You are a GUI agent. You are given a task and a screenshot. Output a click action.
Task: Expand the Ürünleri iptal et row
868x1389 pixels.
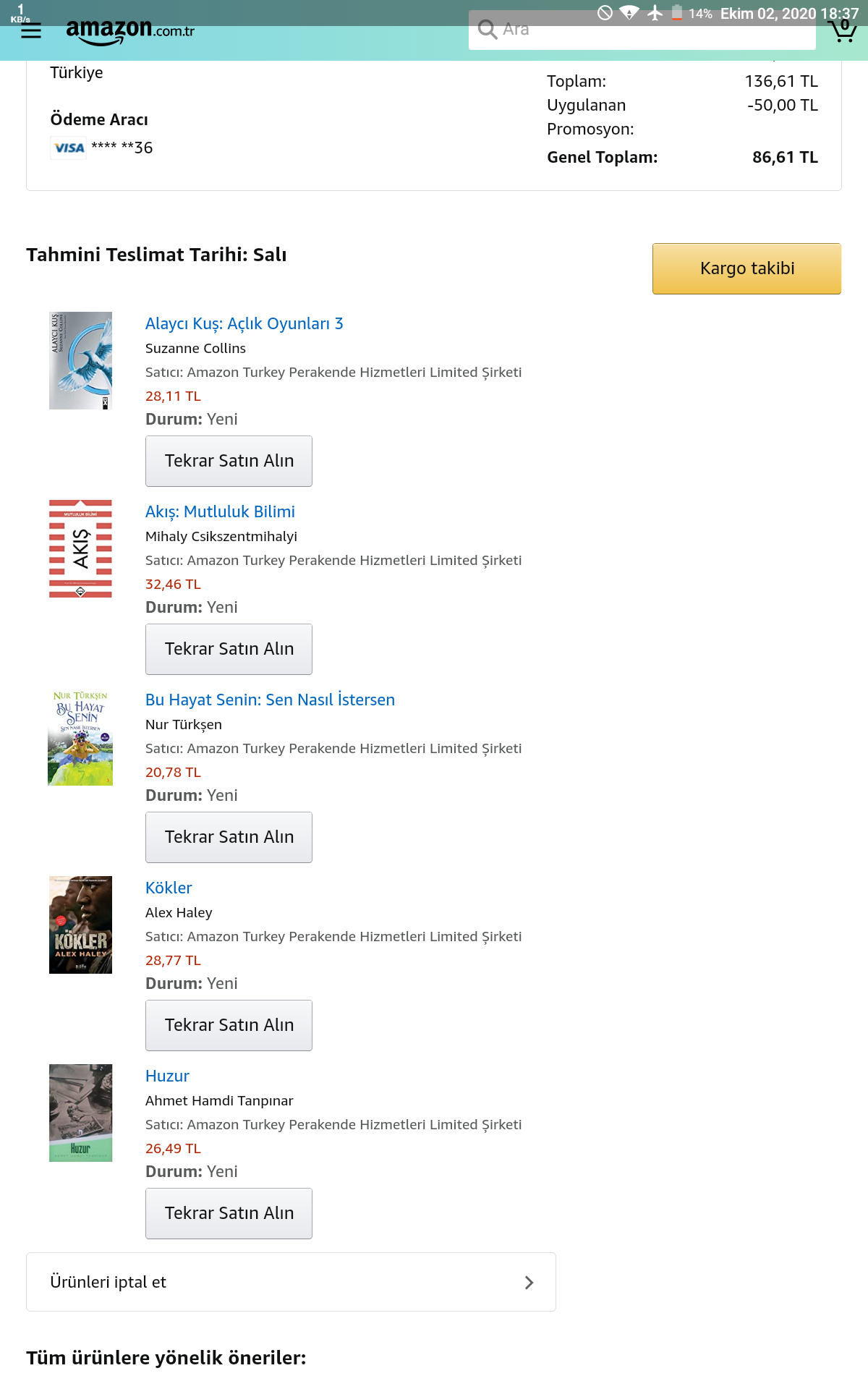click(x=291, y=1282)
